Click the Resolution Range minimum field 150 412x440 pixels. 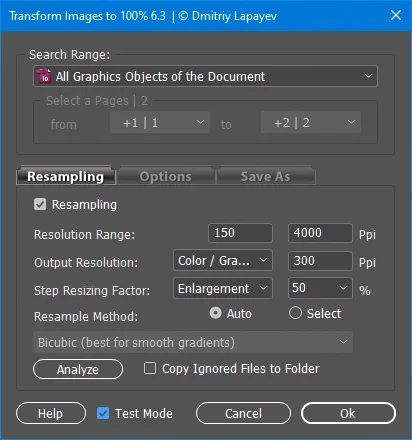pos(240,233)
